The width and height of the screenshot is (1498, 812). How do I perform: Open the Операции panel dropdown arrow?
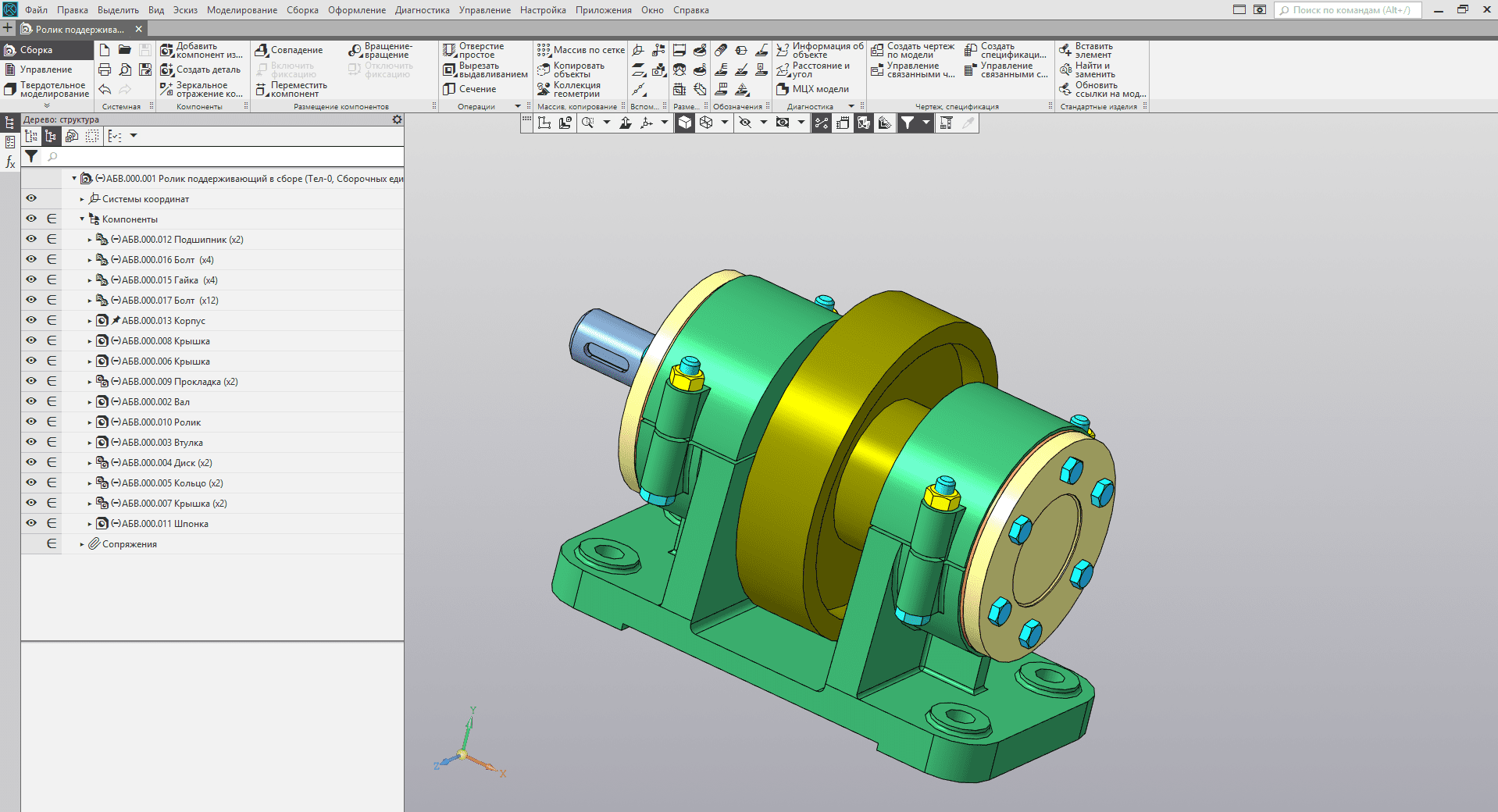pos(518,106)
